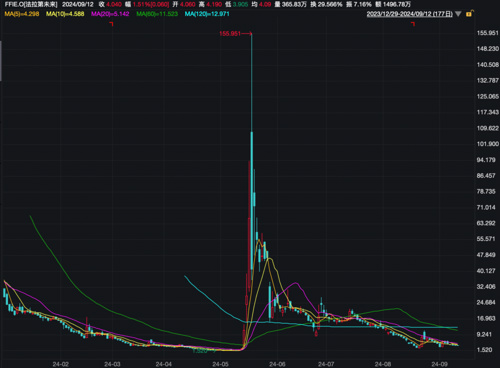Click the 24-09 date axis label
The width and height of the screenshot is (500, 368).
[x=439, y=364]
